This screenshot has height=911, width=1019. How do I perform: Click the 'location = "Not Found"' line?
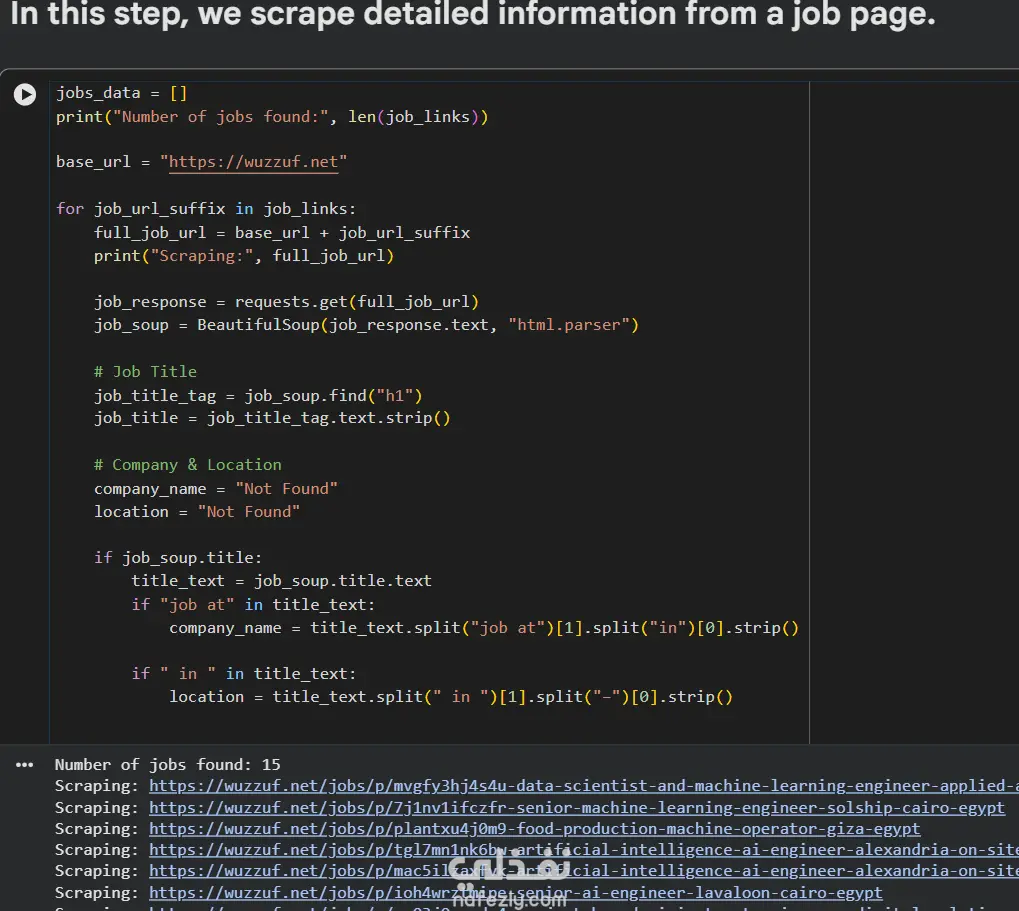click(x=196, y=512)
